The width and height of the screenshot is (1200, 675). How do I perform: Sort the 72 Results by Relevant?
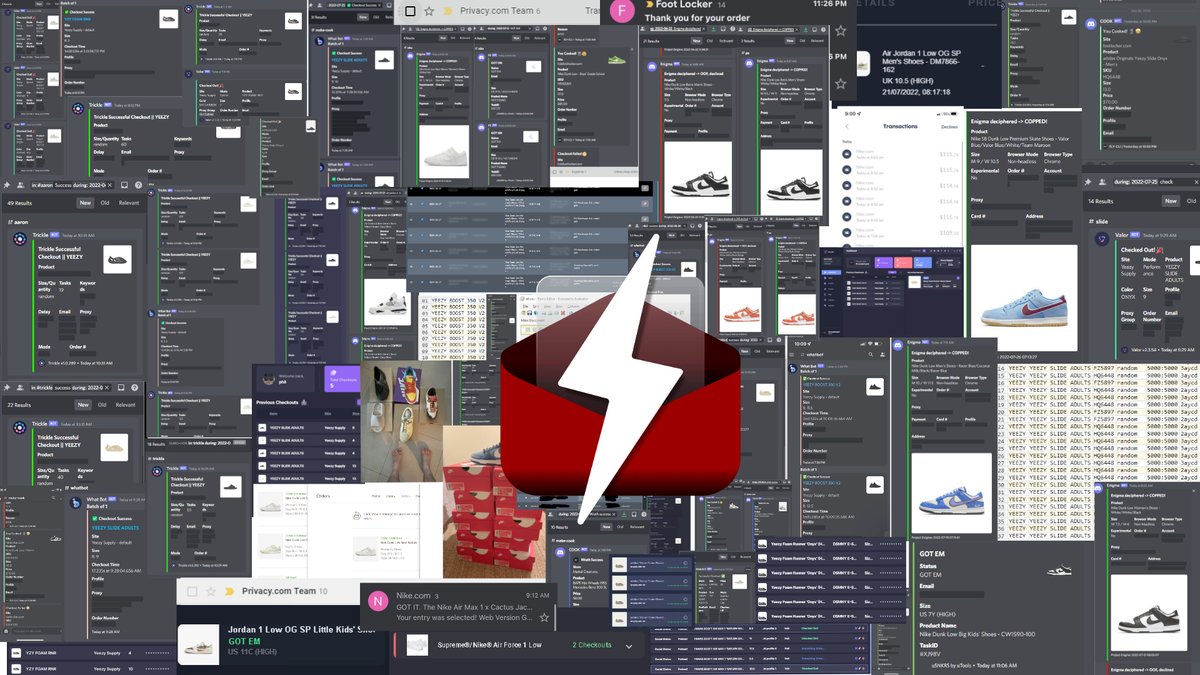[125, 405]
